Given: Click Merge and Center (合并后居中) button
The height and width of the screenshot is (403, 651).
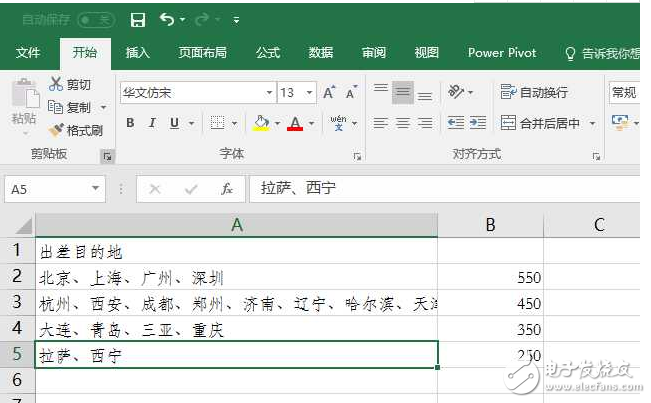Looking at the screenshot, I should [541, 123].
